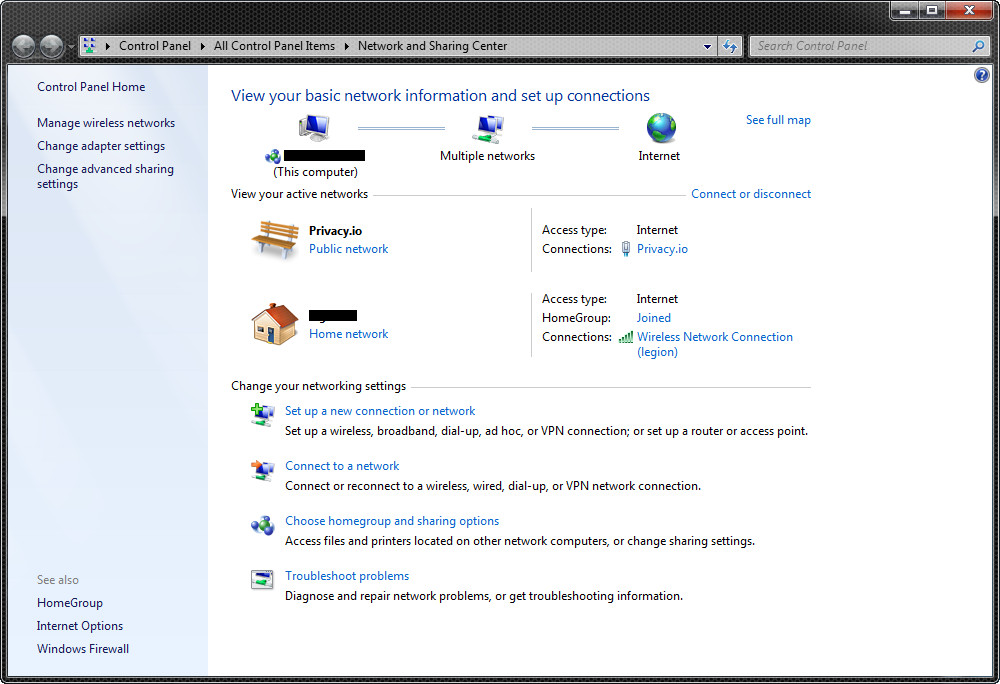The width and height of the screenshot is (1000, 684).
Task: Expand arrow after Control Panel breadcrumb
Action: (x=202, y=46)
